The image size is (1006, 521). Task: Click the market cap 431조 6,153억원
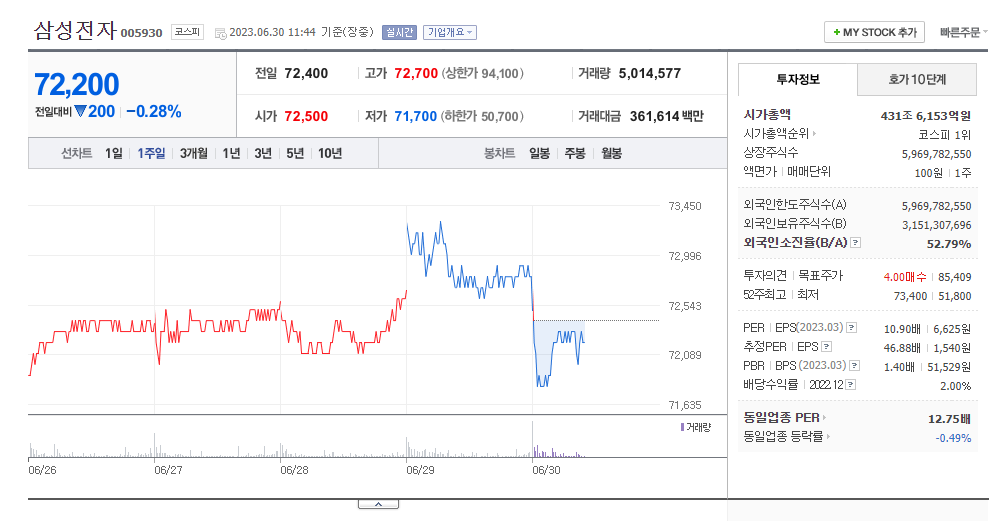coord(926,116)
